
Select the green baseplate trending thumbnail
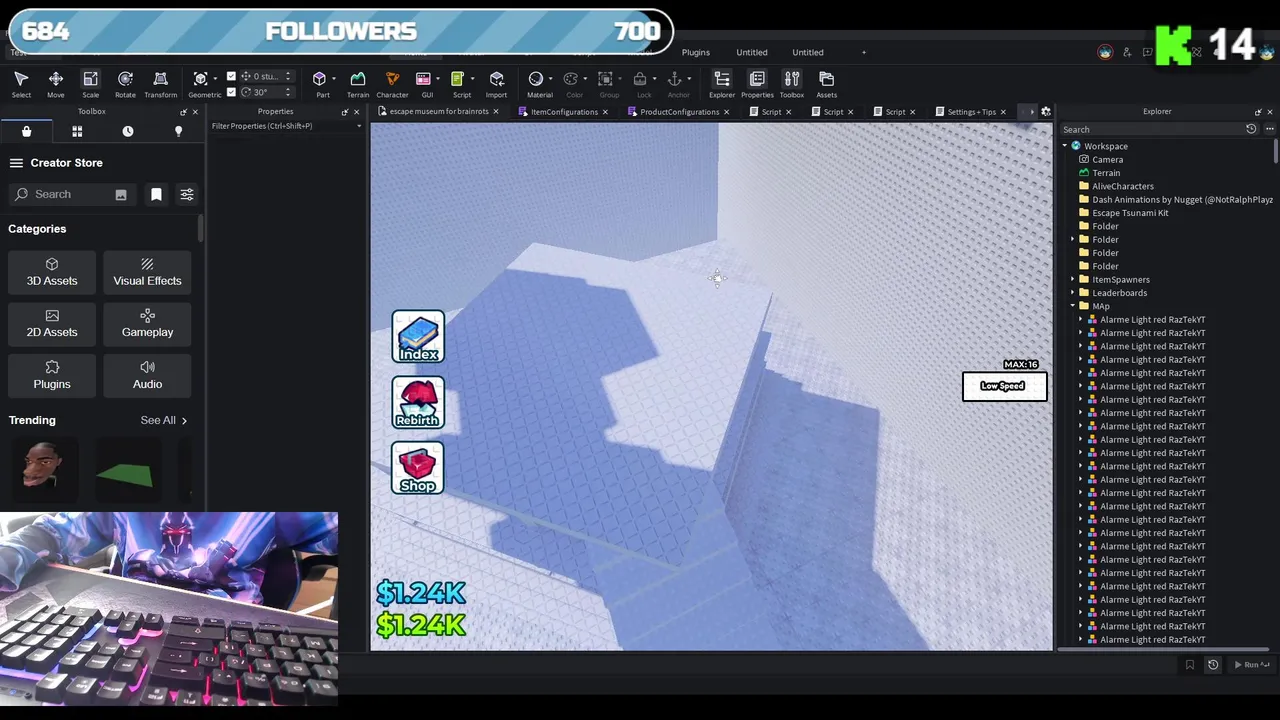click(x=127, y=470)
